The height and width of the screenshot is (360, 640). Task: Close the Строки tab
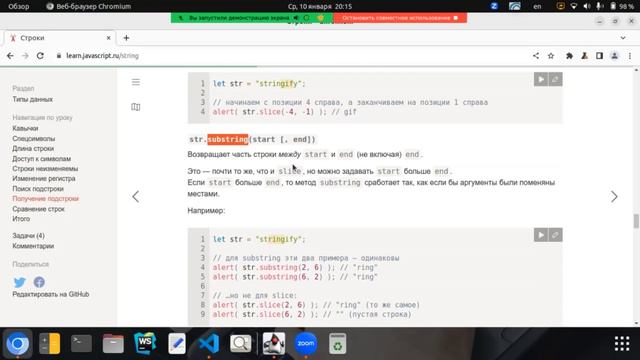pyautogui.click(x=109, y=38)
